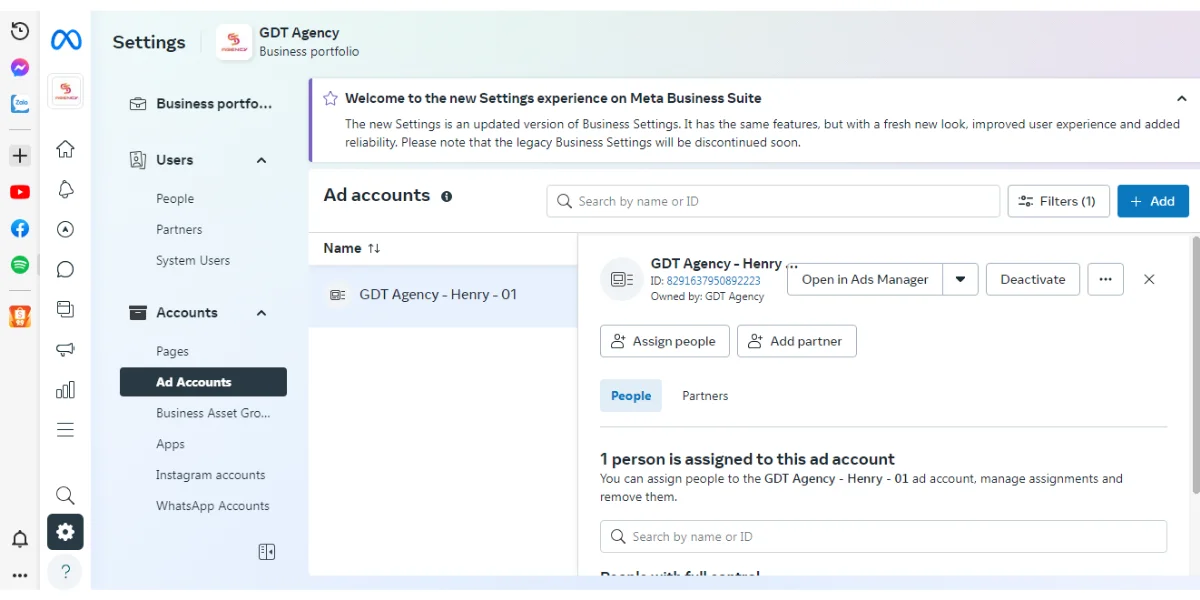Open ad account ID 8291637950892223 link
This screenshot has width=1200, height=600.
pos(713,281)
